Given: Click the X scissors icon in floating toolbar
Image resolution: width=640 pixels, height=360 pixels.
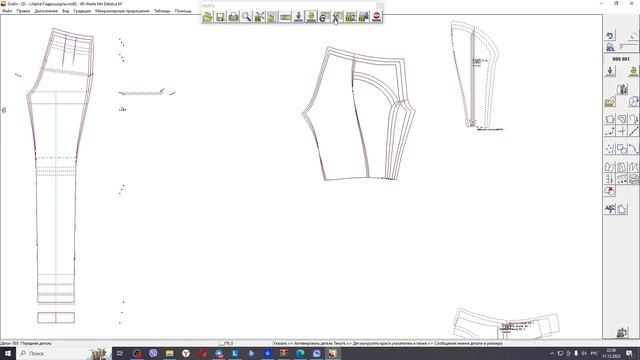Looking at the screenshot, I should pos(338,17).
